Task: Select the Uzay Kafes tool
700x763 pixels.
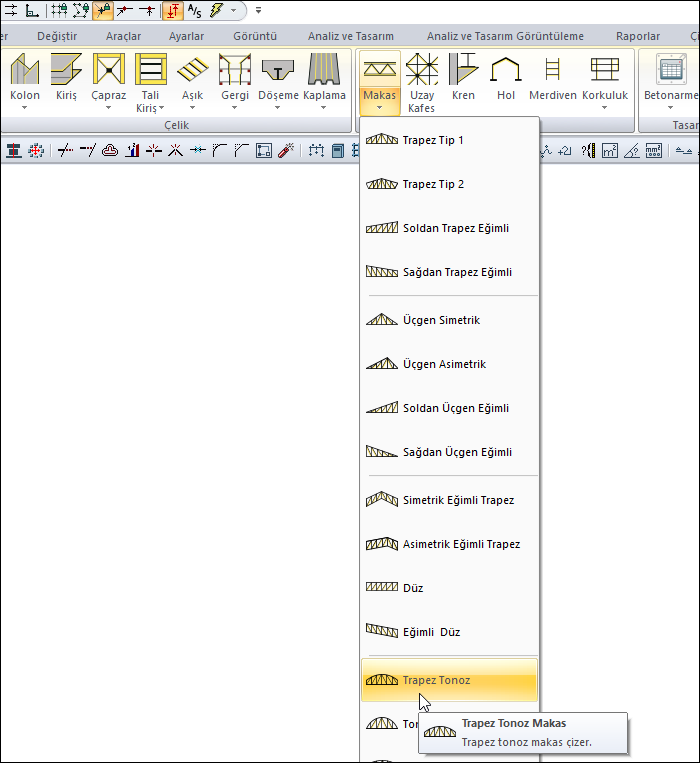Action: click(422, 70)
